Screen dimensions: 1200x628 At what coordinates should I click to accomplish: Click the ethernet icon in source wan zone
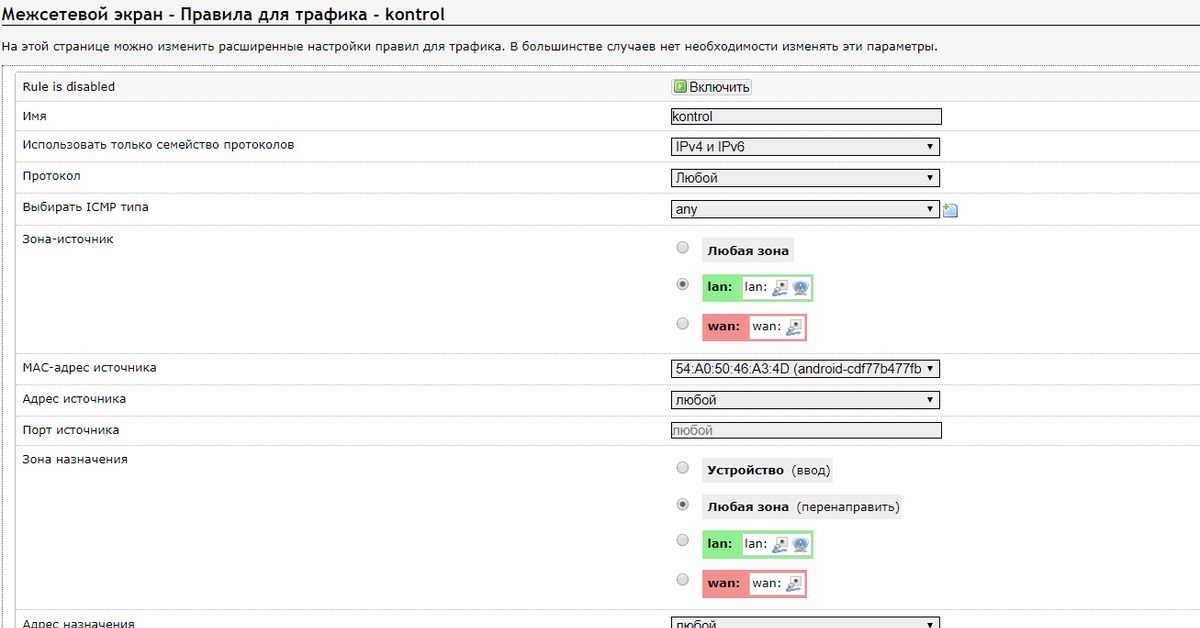pos(793,327)
